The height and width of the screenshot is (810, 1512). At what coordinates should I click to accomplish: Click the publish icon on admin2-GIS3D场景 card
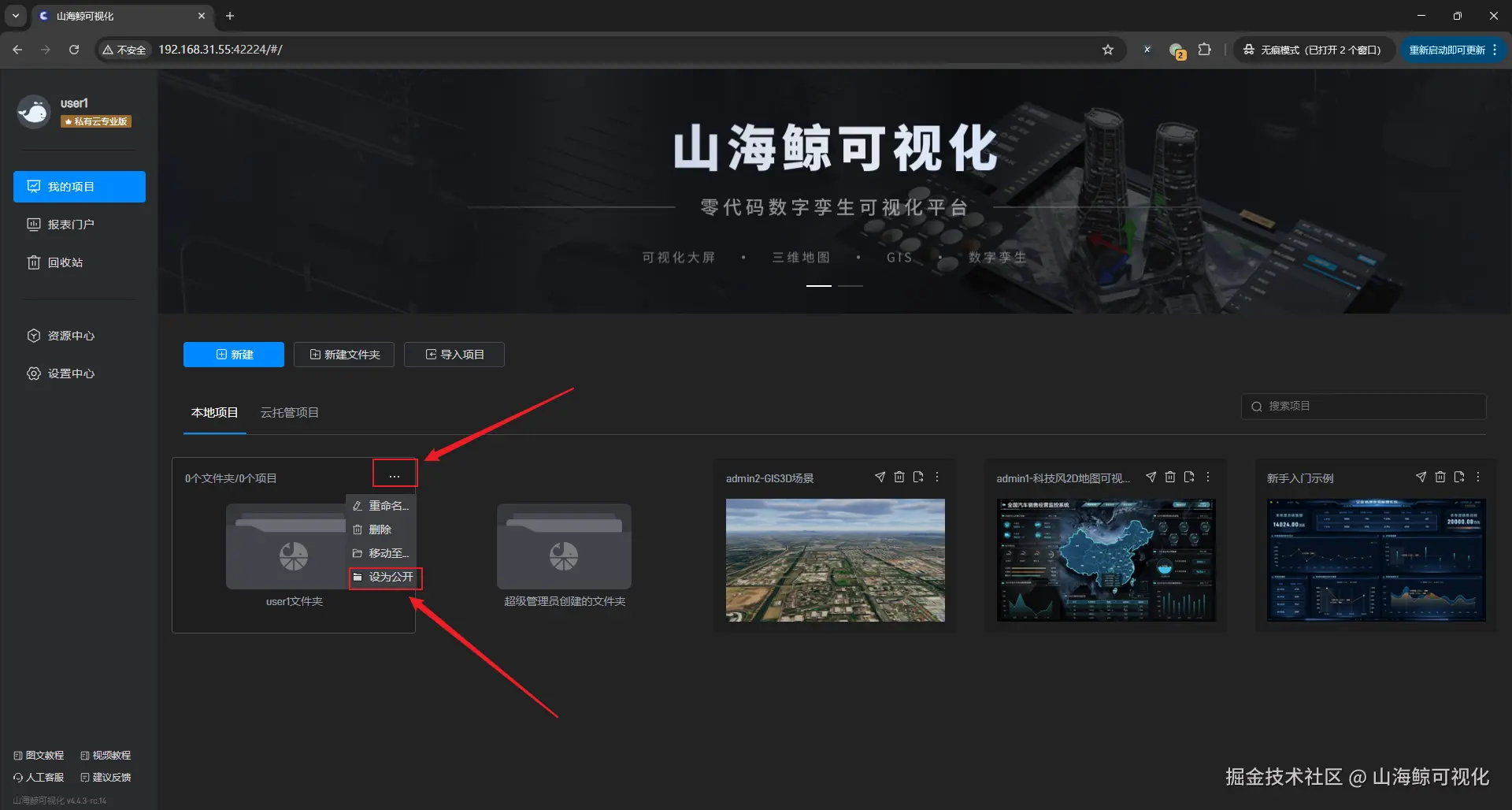tap(880, 477)
